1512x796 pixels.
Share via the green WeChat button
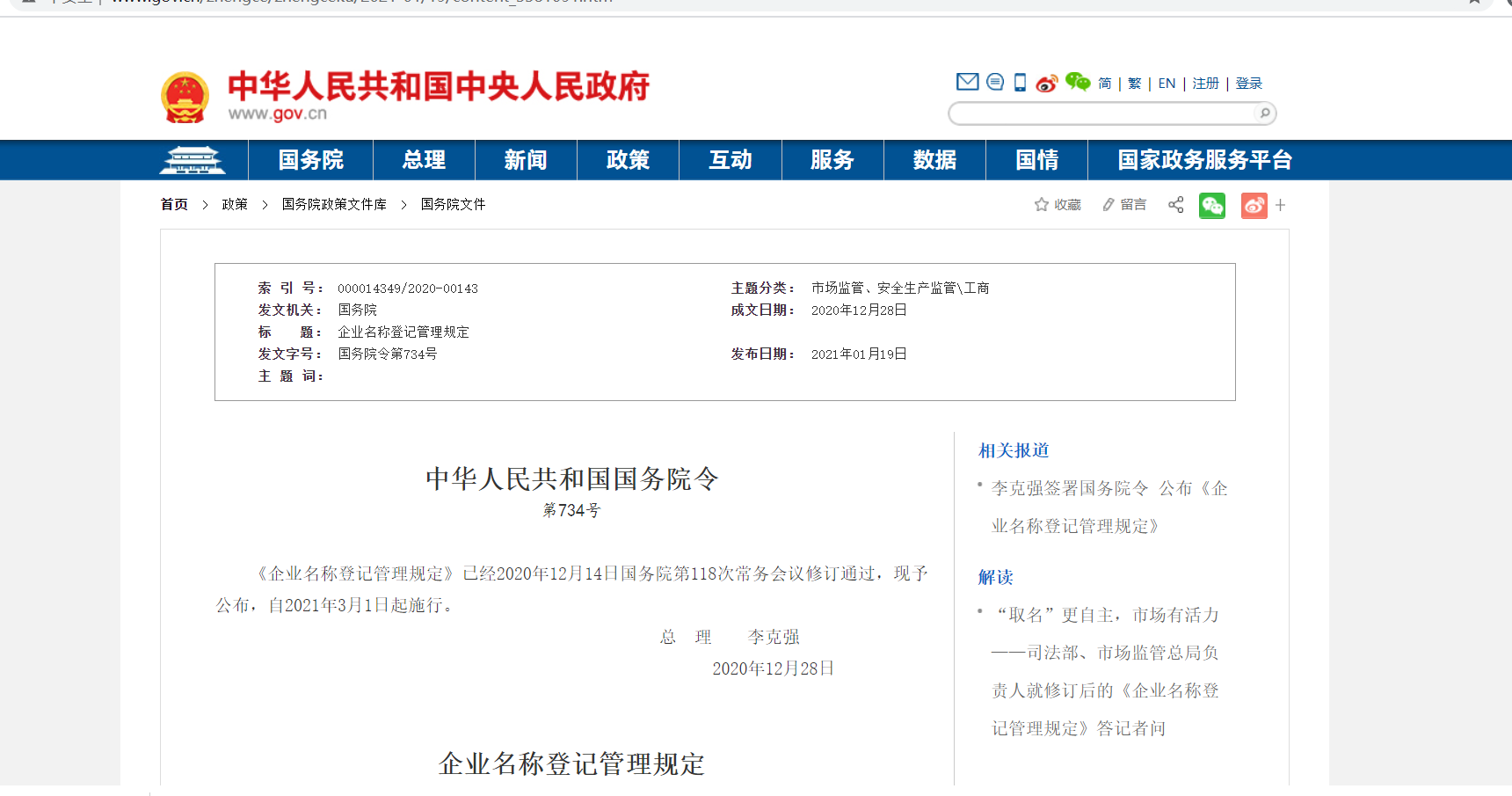(x=1212, y=206)
